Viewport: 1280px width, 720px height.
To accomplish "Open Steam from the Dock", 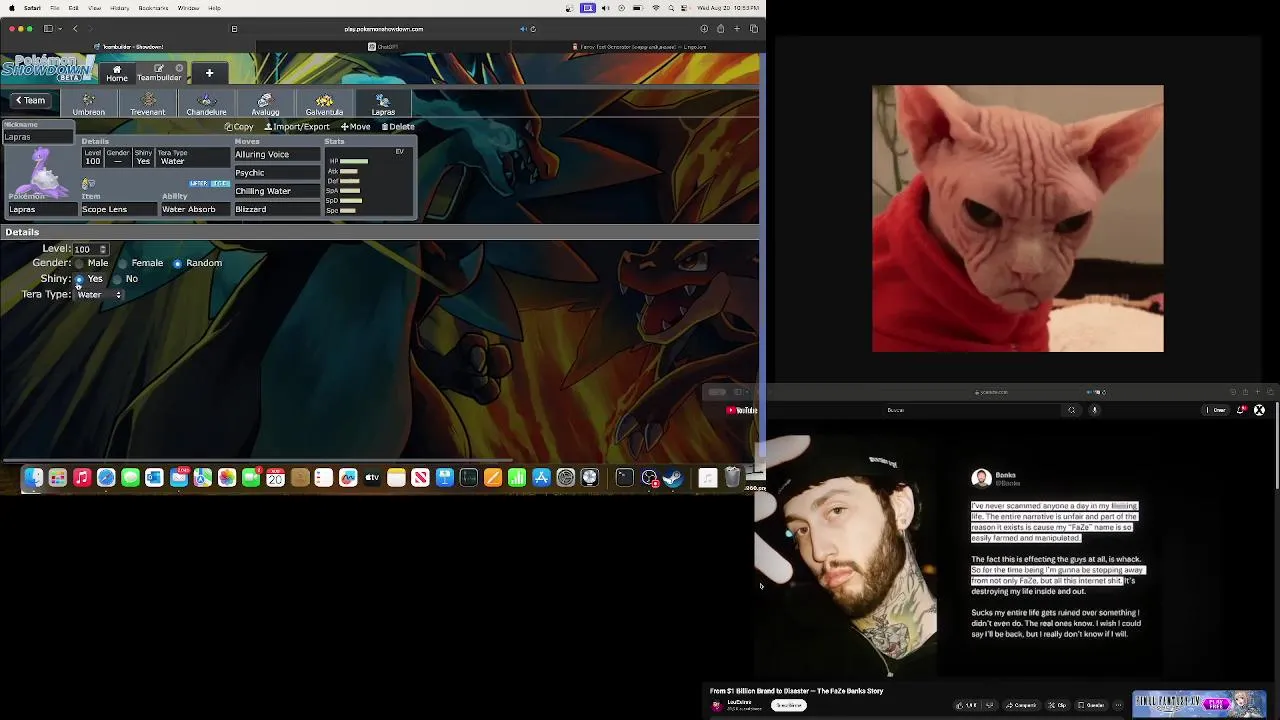I will [x=673, y=478].
